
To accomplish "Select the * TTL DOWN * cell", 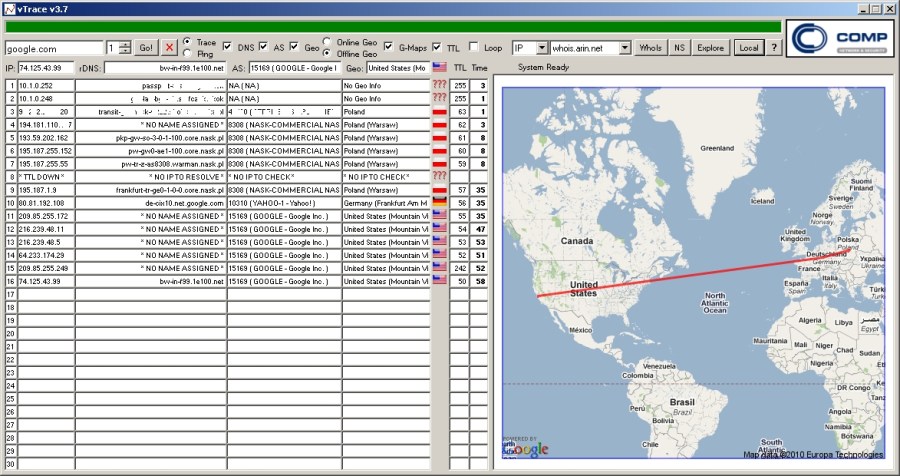I will tap(46, 177).
